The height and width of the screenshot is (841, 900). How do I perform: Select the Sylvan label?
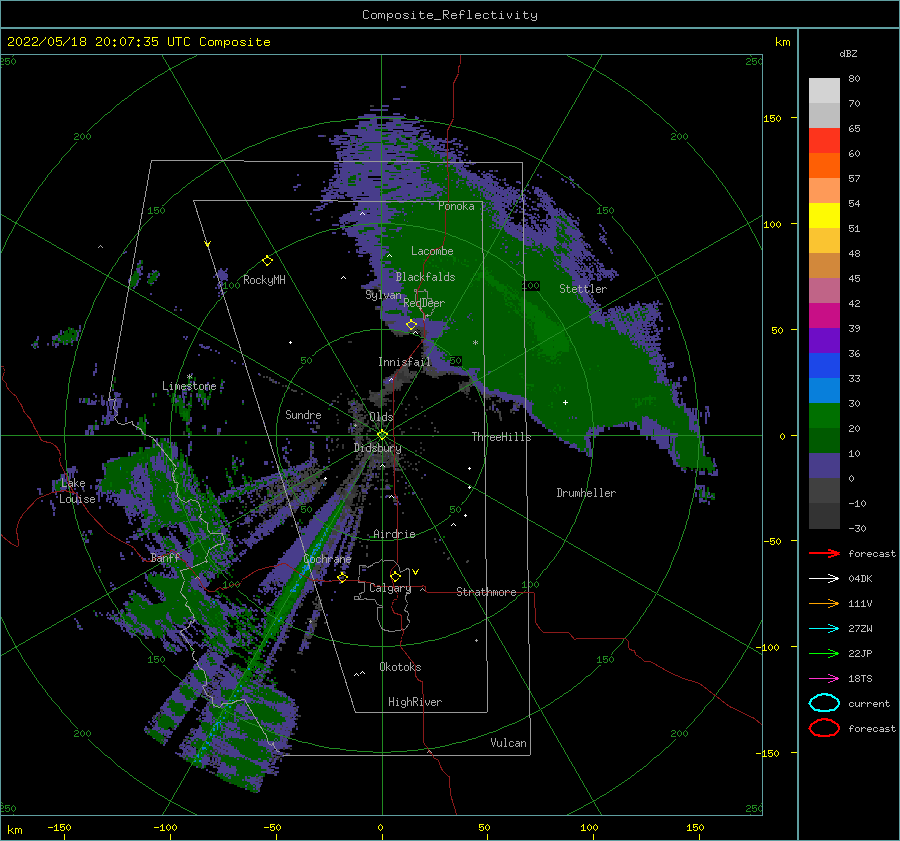pos(383,295)
